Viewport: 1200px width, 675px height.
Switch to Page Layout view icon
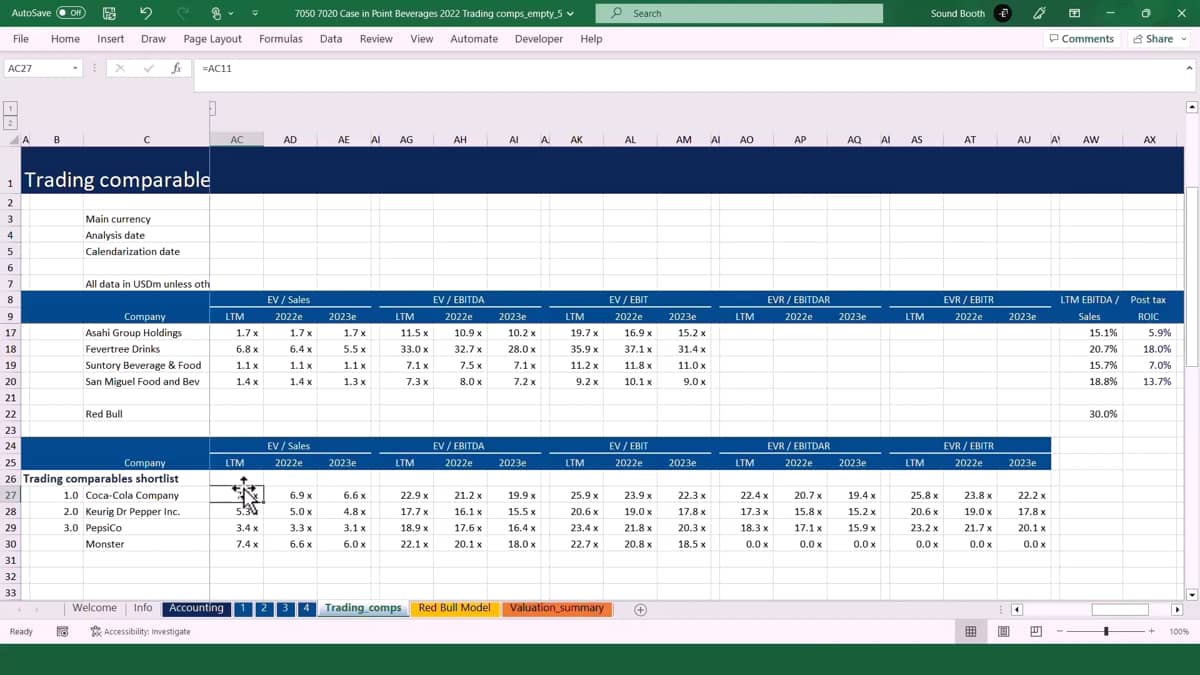(1004, 631)
